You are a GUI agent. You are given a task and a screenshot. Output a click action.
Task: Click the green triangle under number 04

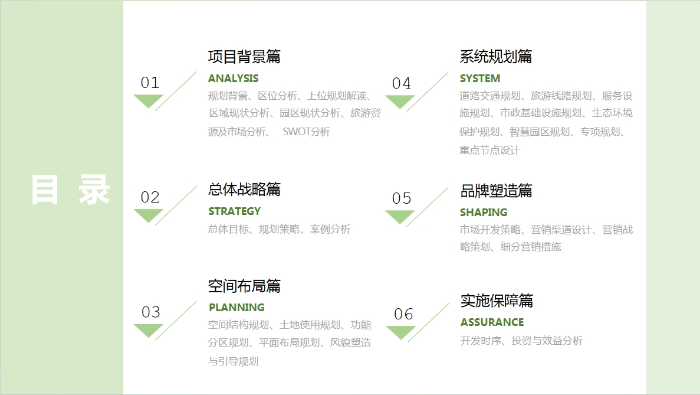tap(400, 102)
